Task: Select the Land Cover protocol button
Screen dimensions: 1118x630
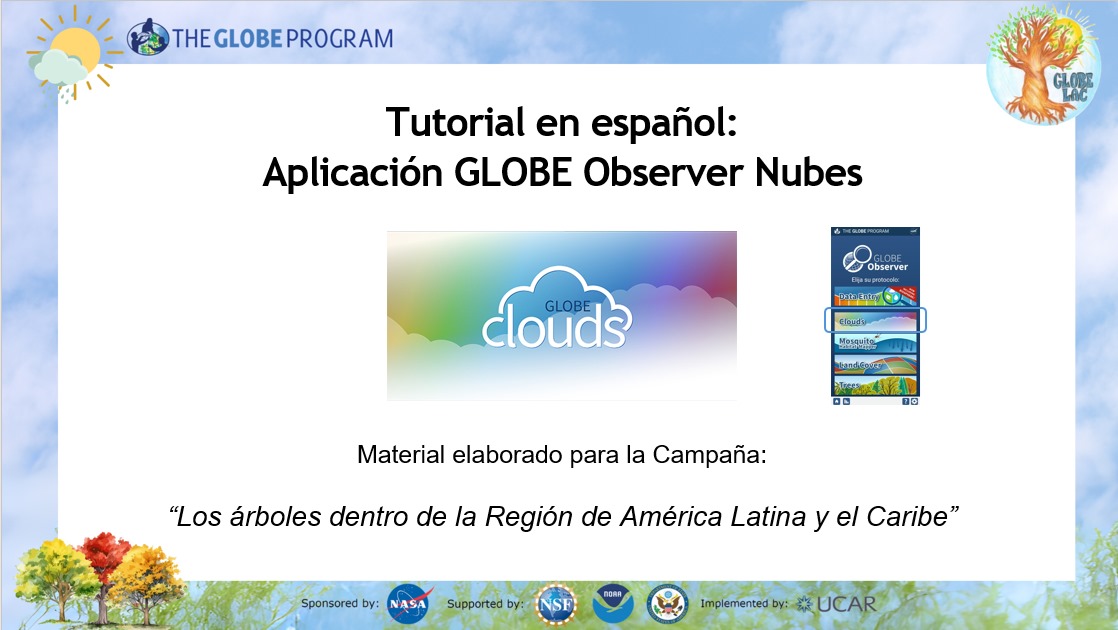Action: click(x=875, y=364)
